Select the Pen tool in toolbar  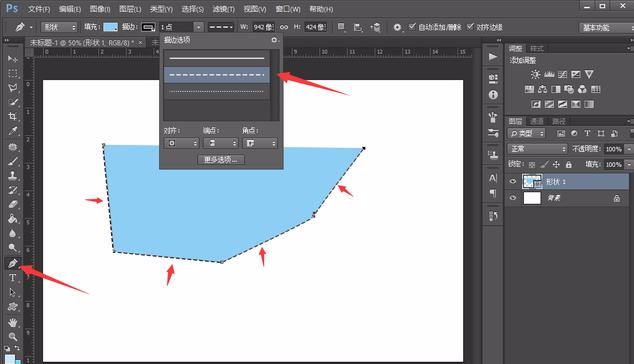[x=13, y=263]
